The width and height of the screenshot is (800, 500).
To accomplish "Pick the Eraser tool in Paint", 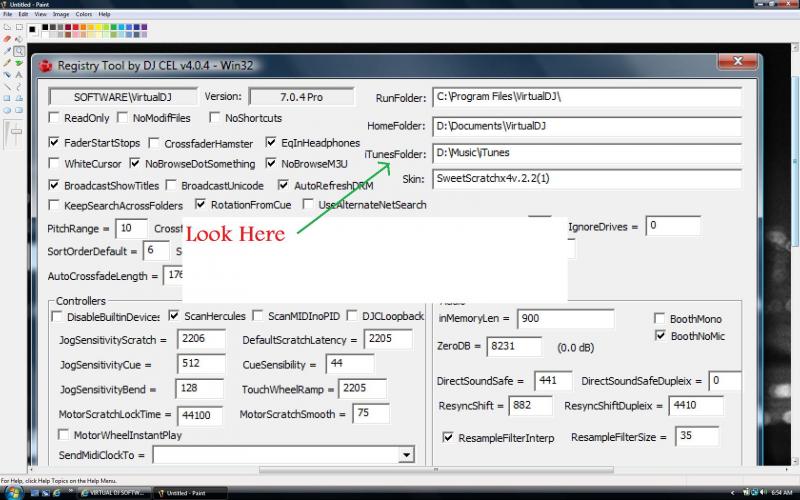I will (7, 39).
